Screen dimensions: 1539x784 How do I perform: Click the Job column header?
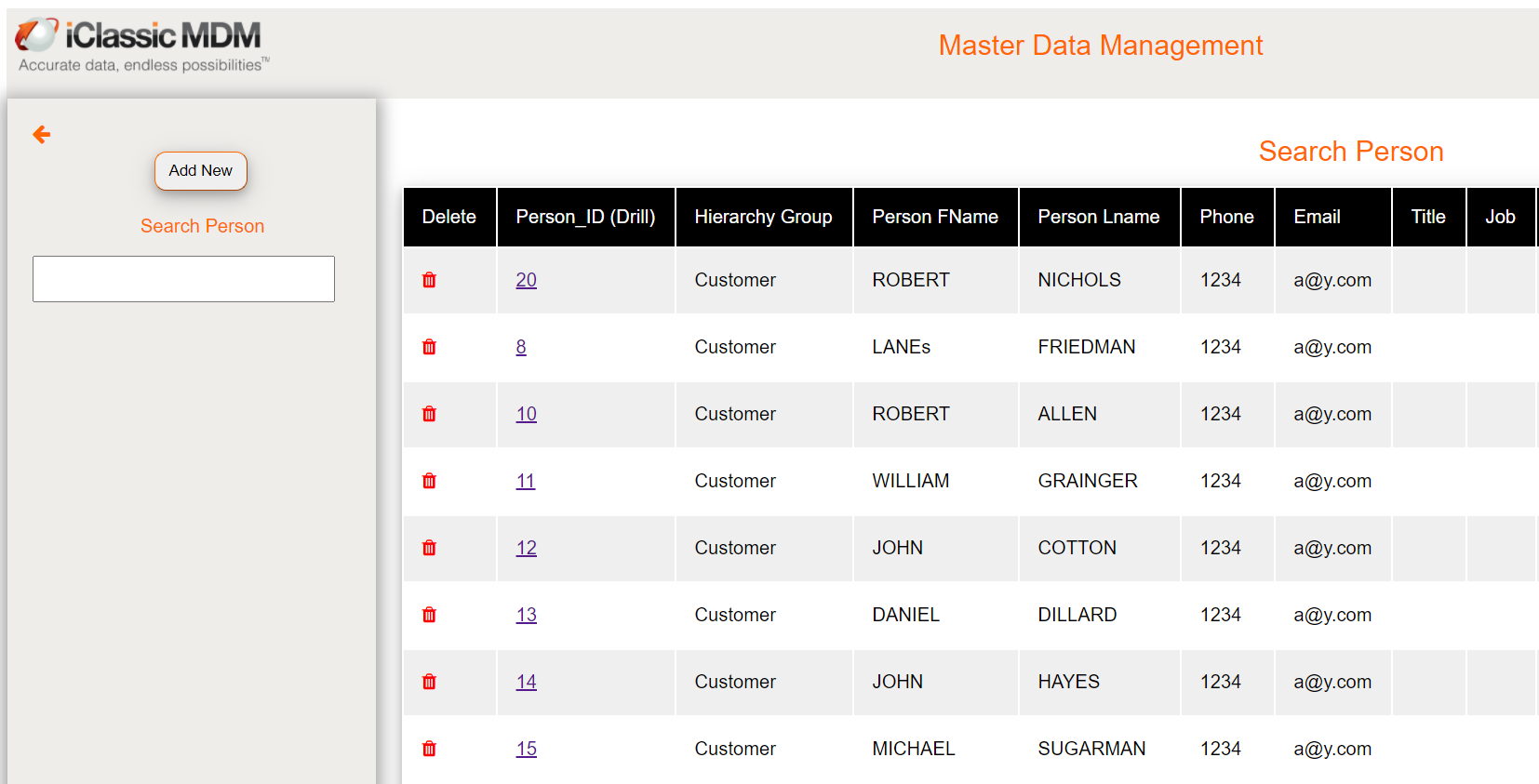click(x=1501, y=217)
